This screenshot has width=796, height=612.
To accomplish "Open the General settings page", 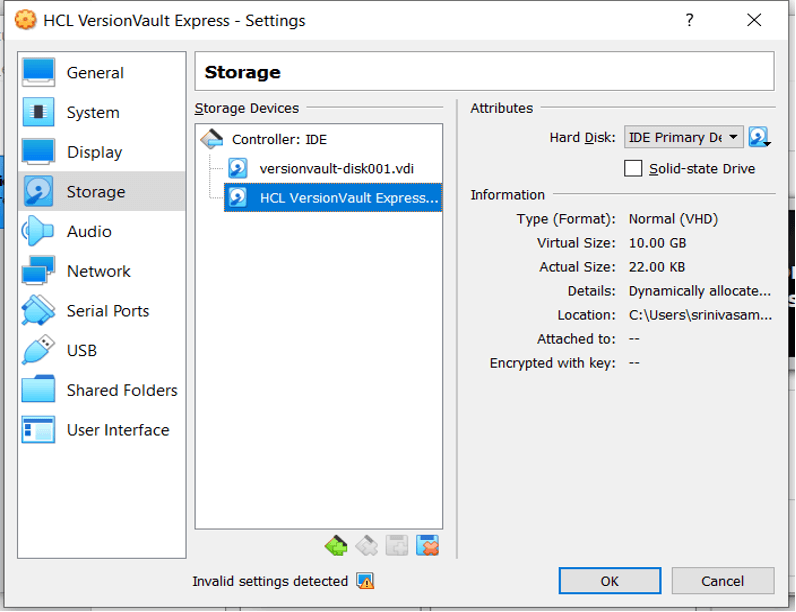I will pyautogui.click(x=102, y=73).
